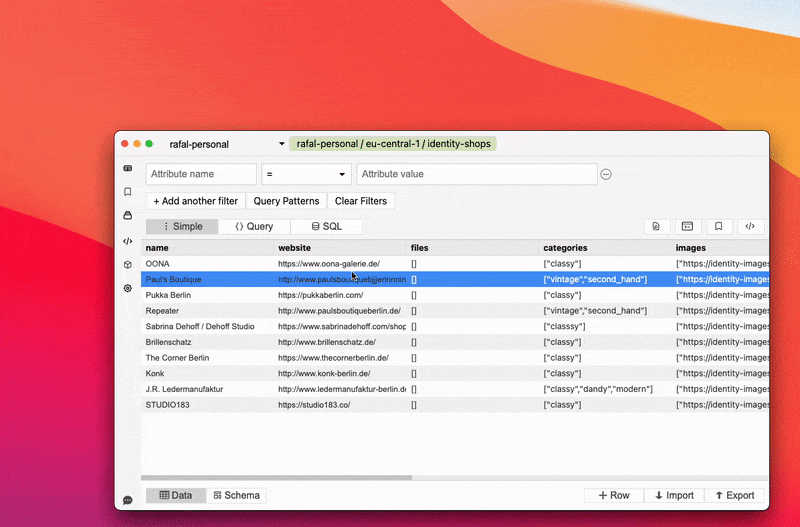This screenshot has width=800, height=527.
Task: Open the settings gear in the left sidebar
Action: (128, 288)
